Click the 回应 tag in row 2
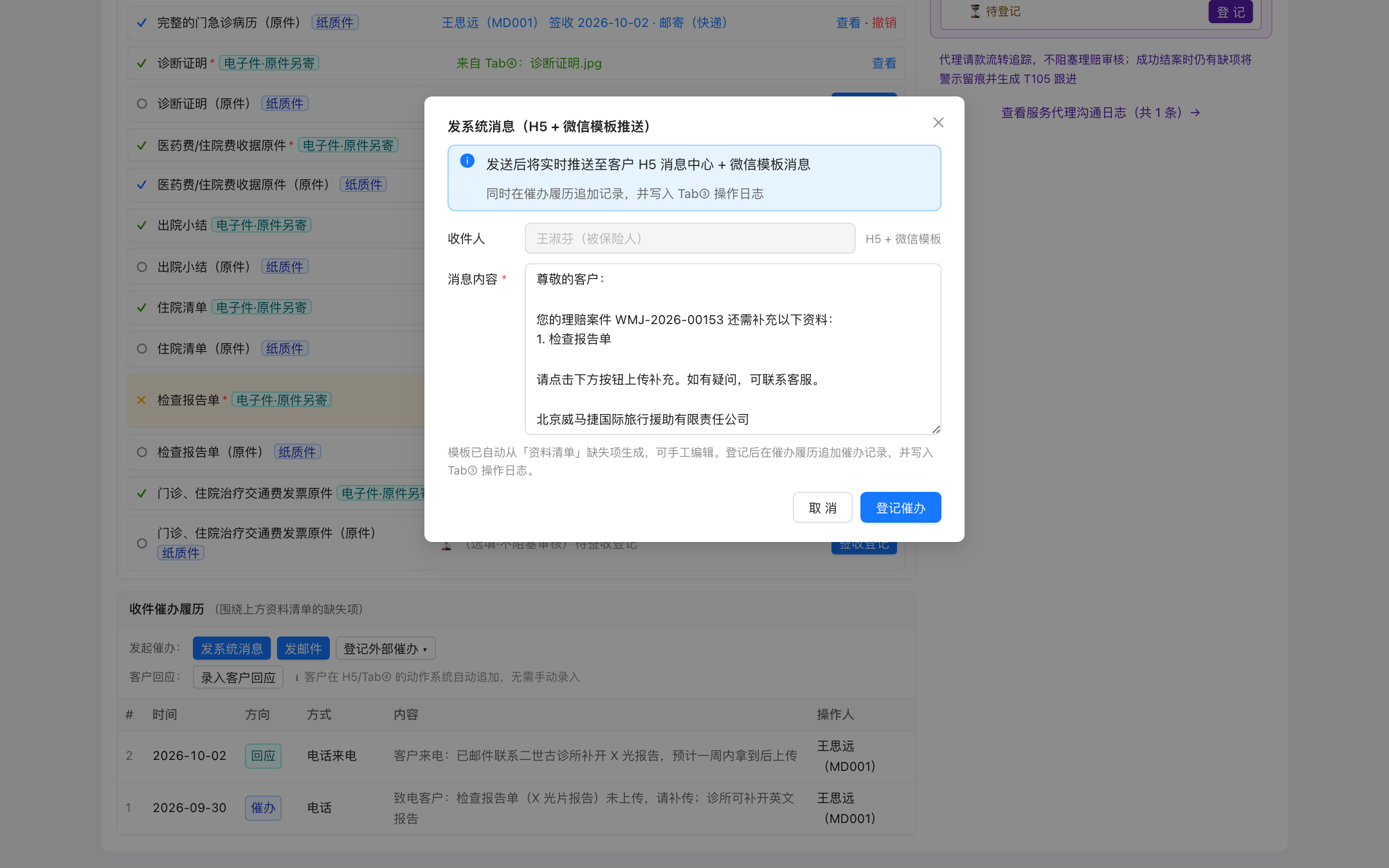The image size is (1389, 868). [263, 755]
